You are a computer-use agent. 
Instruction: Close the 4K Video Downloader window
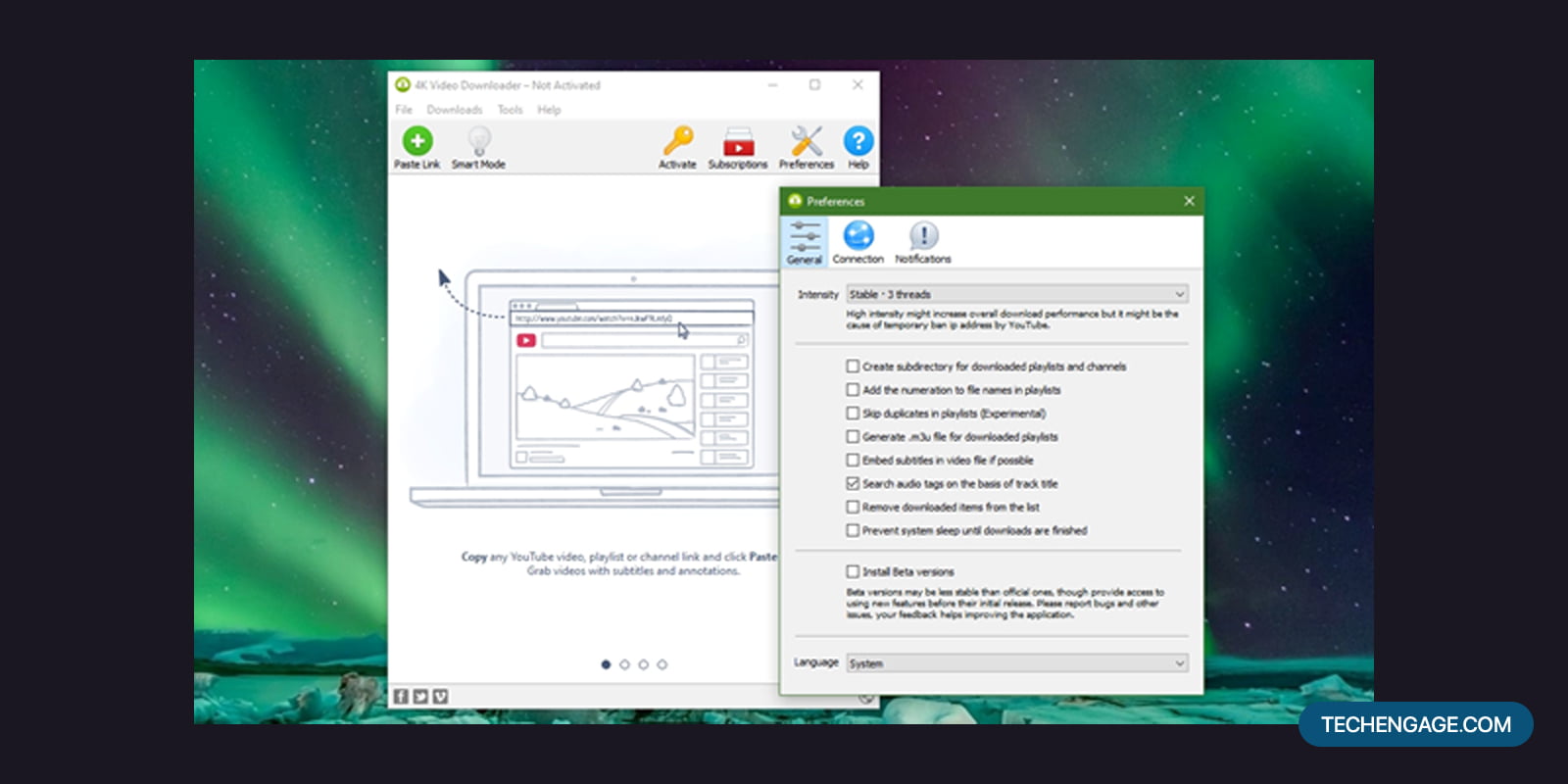[857, 85]
